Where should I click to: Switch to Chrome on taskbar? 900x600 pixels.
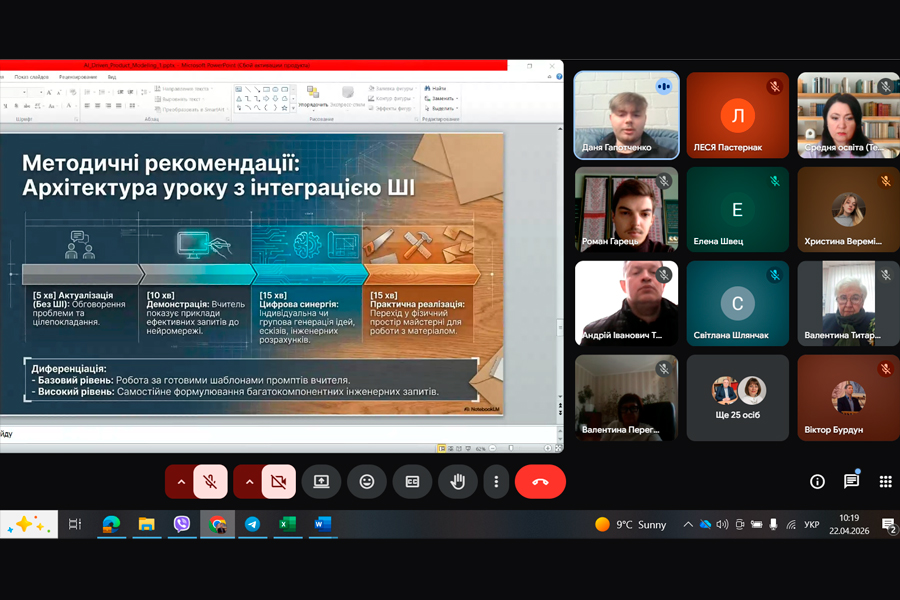(x=217, y=524)
